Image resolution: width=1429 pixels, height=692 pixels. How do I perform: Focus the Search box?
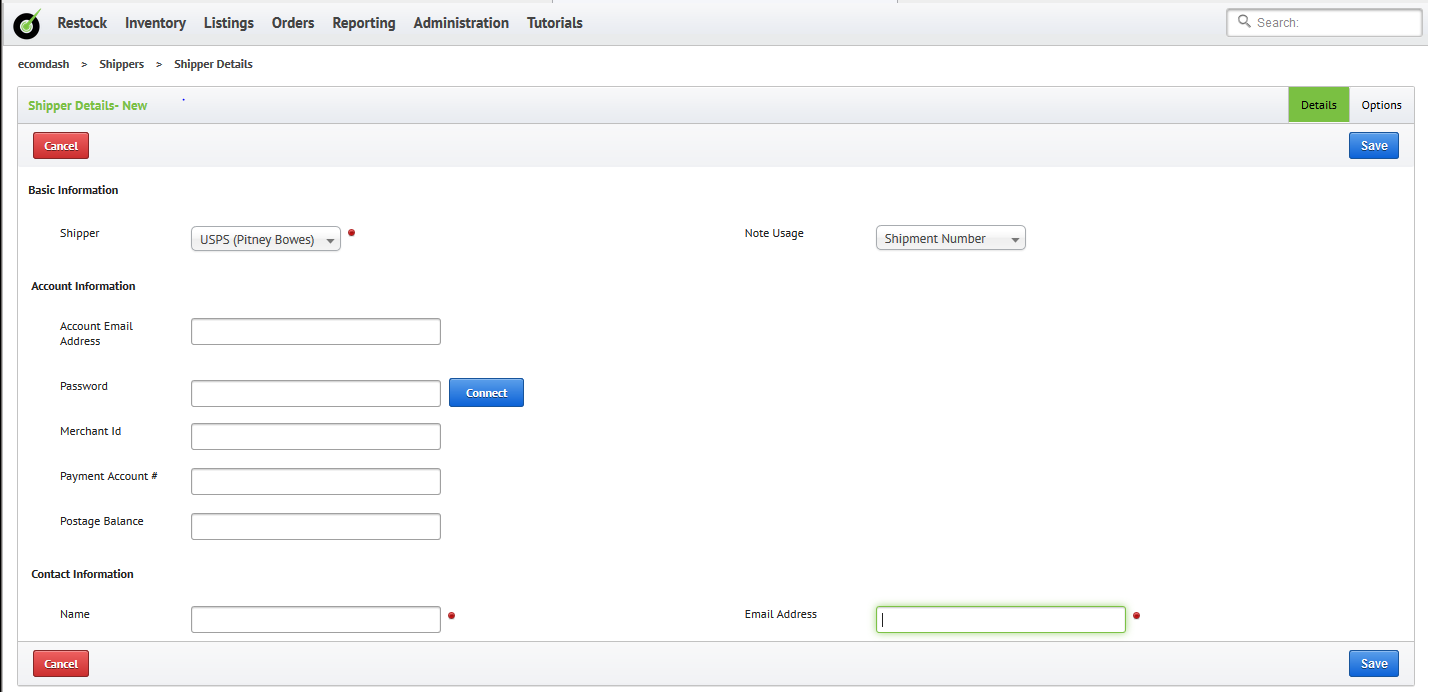click(1324, 22)
